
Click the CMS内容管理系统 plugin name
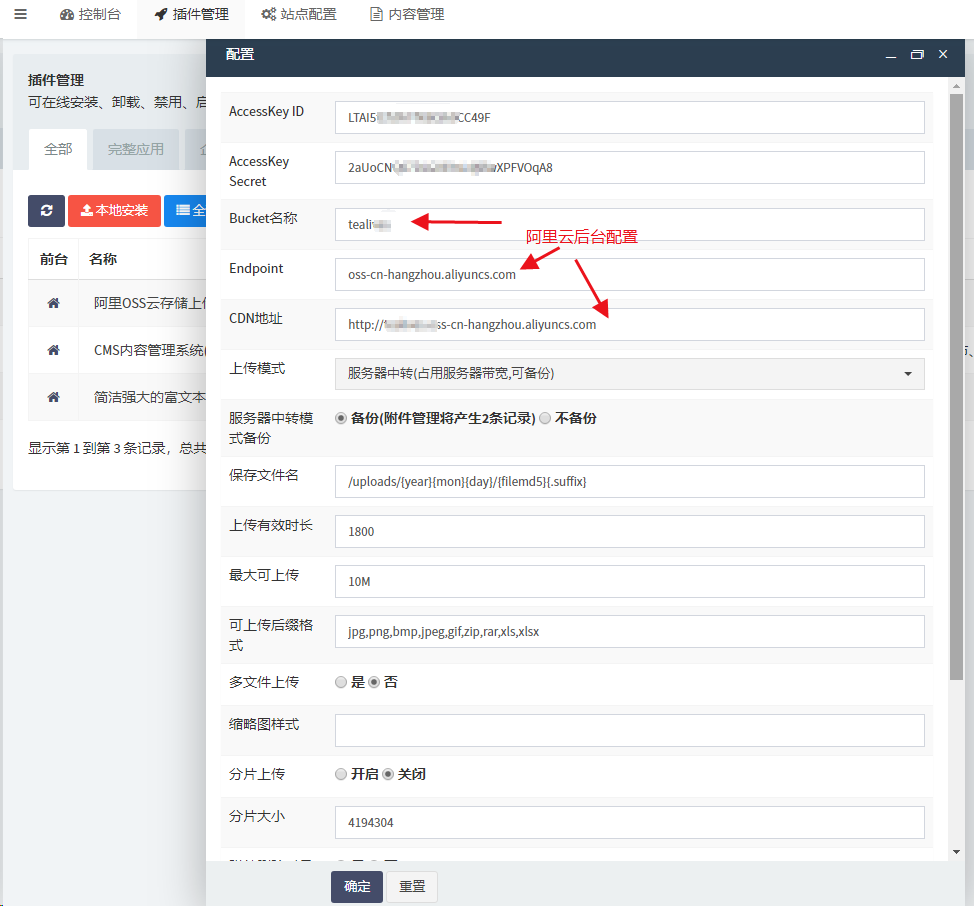tap(150, 350)
